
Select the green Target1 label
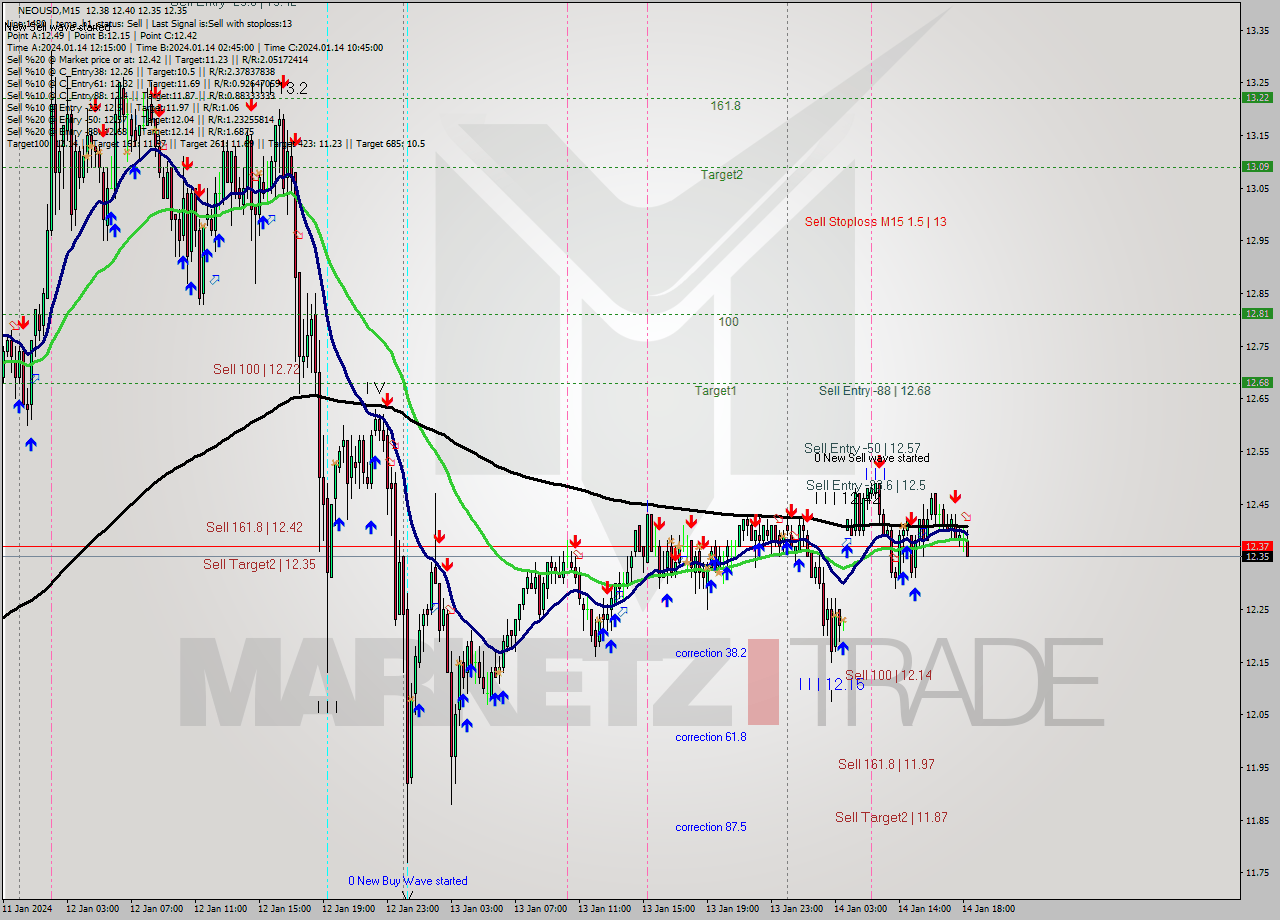coord(716,391)
